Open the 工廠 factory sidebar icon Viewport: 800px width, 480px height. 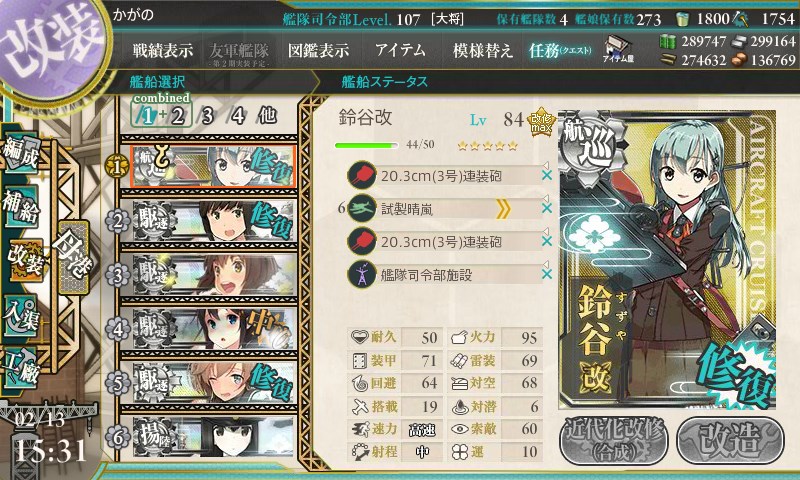20,369
